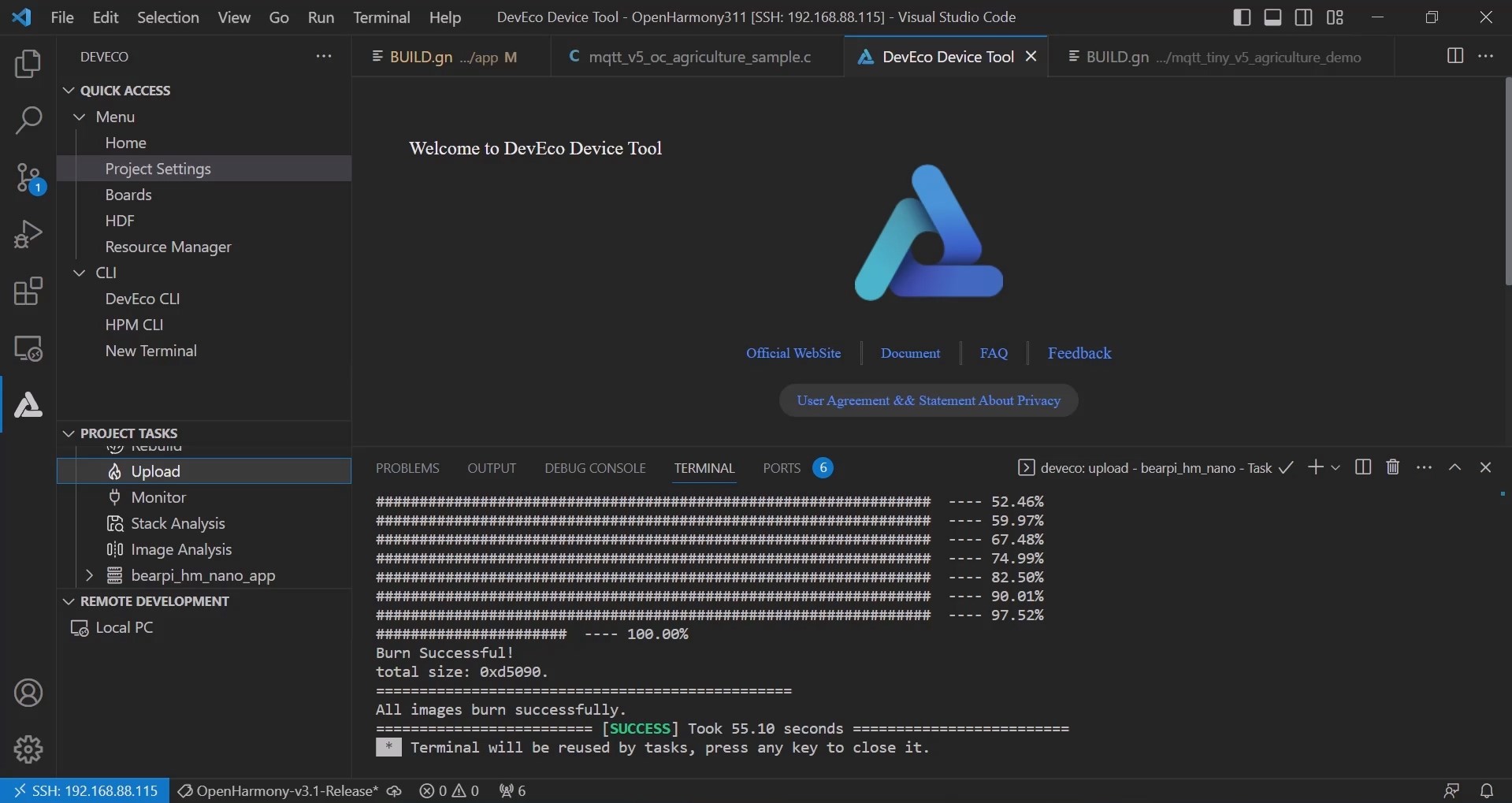This screenshot has width=1512, height=803.
Task: Collapse the Menu tree group
Action: pos(80,117)
